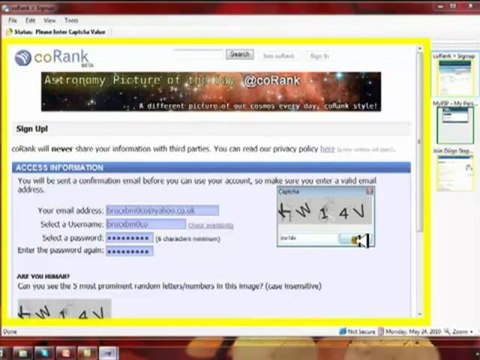Open the blue app icon in taskbar
The image size is (480, 360).
[44, 353]
